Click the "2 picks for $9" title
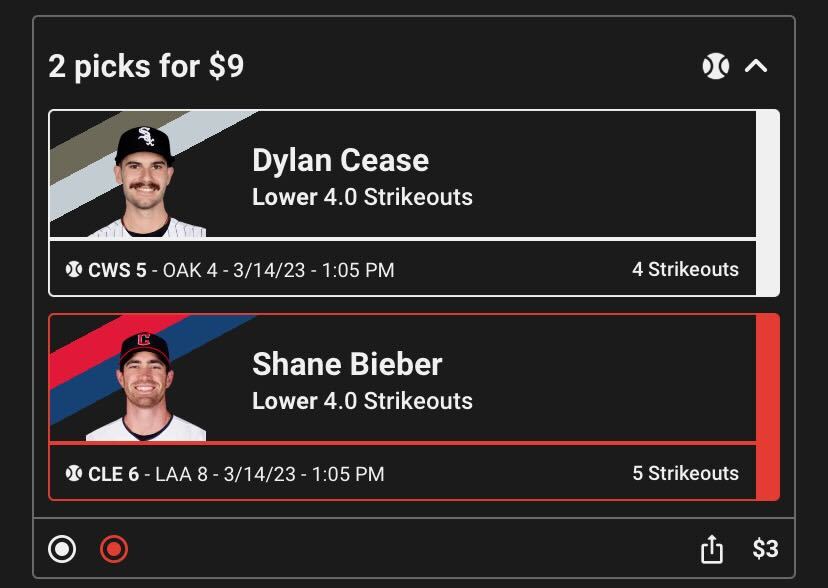828x588 pixels. (x=146, y=67)
